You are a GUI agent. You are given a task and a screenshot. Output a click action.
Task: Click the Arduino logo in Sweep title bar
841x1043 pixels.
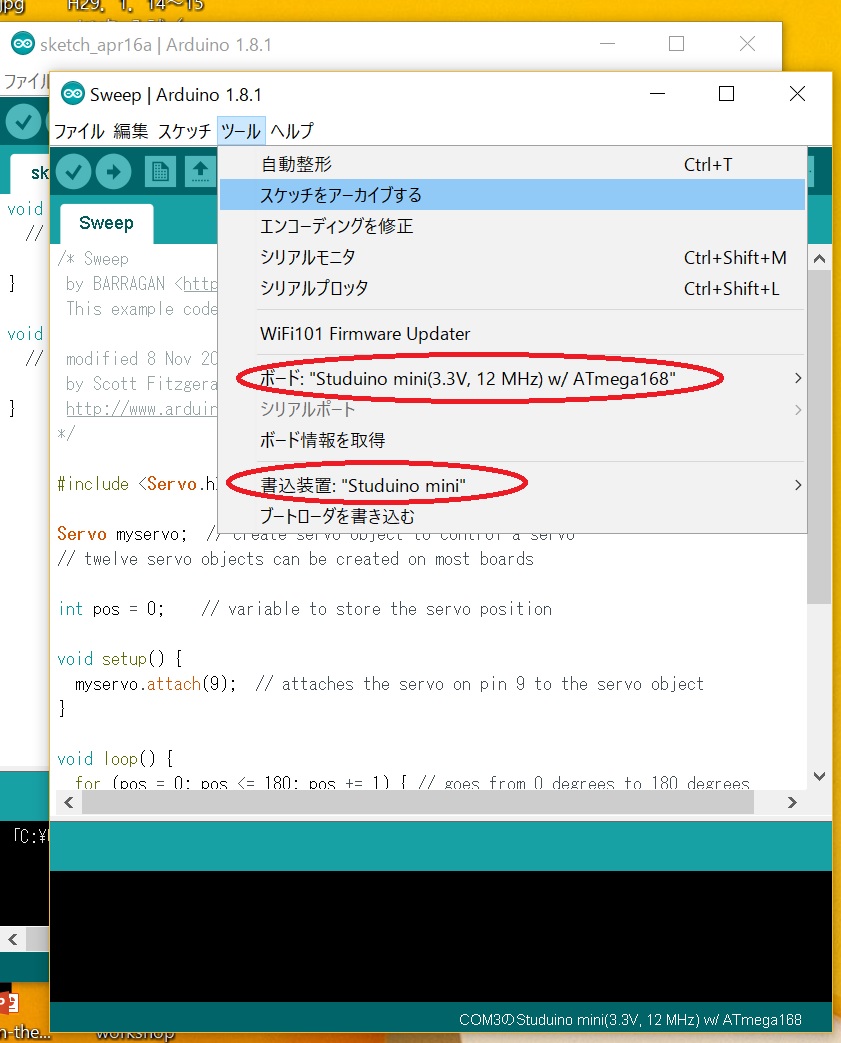pyautogui.click(x=72, y=94)
